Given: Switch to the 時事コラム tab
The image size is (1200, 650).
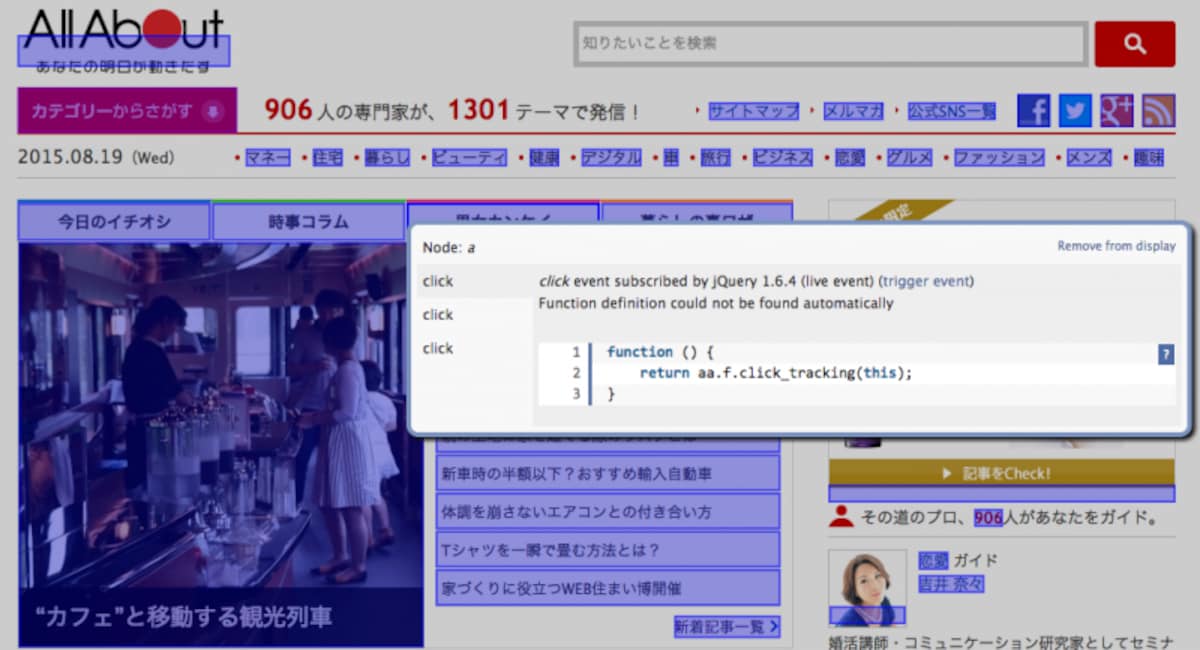Looking at the screenshot, I should tap(308, 222).
